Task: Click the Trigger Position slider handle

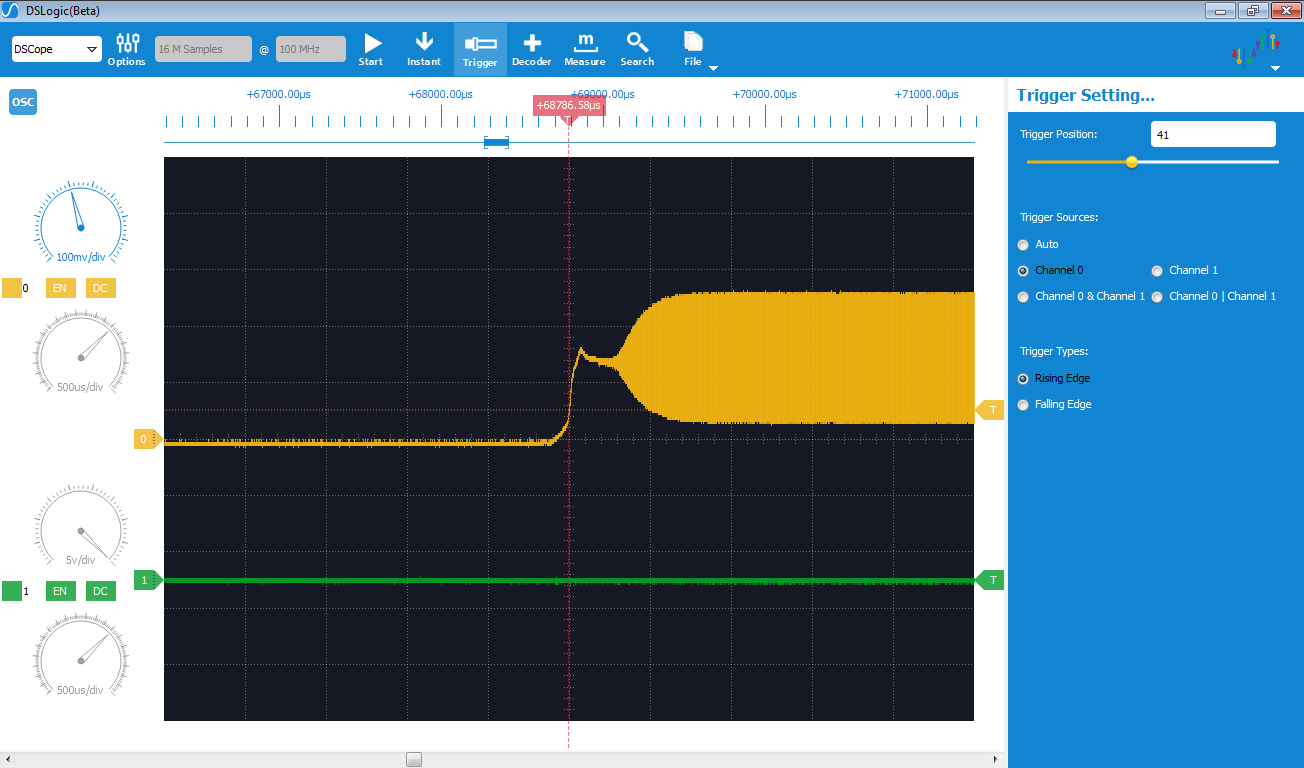Action: point(1132,162)
